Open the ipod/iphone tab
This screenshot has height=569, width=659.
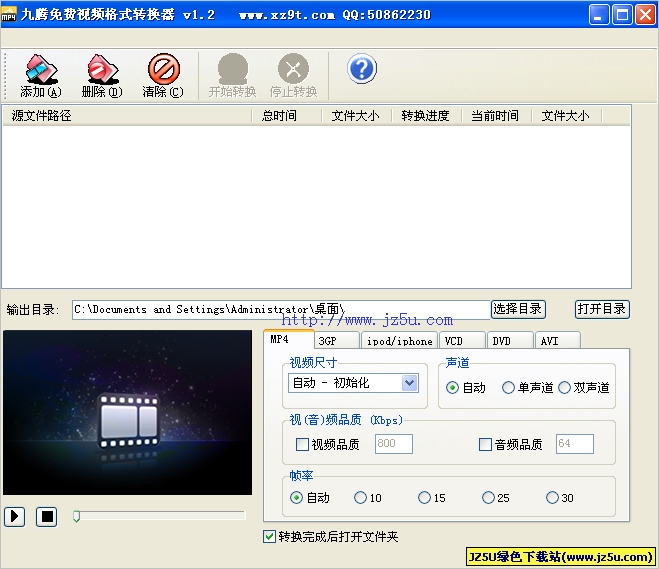(399, 341)
